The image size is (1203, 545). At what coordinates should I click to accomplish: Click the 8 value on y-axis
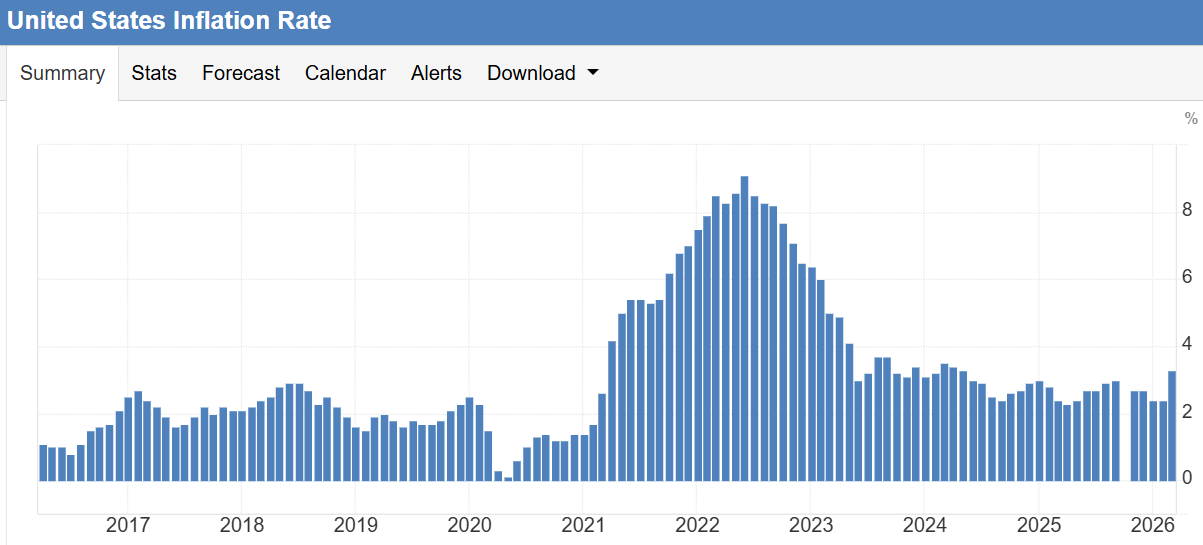click(x=1186, y=210)
